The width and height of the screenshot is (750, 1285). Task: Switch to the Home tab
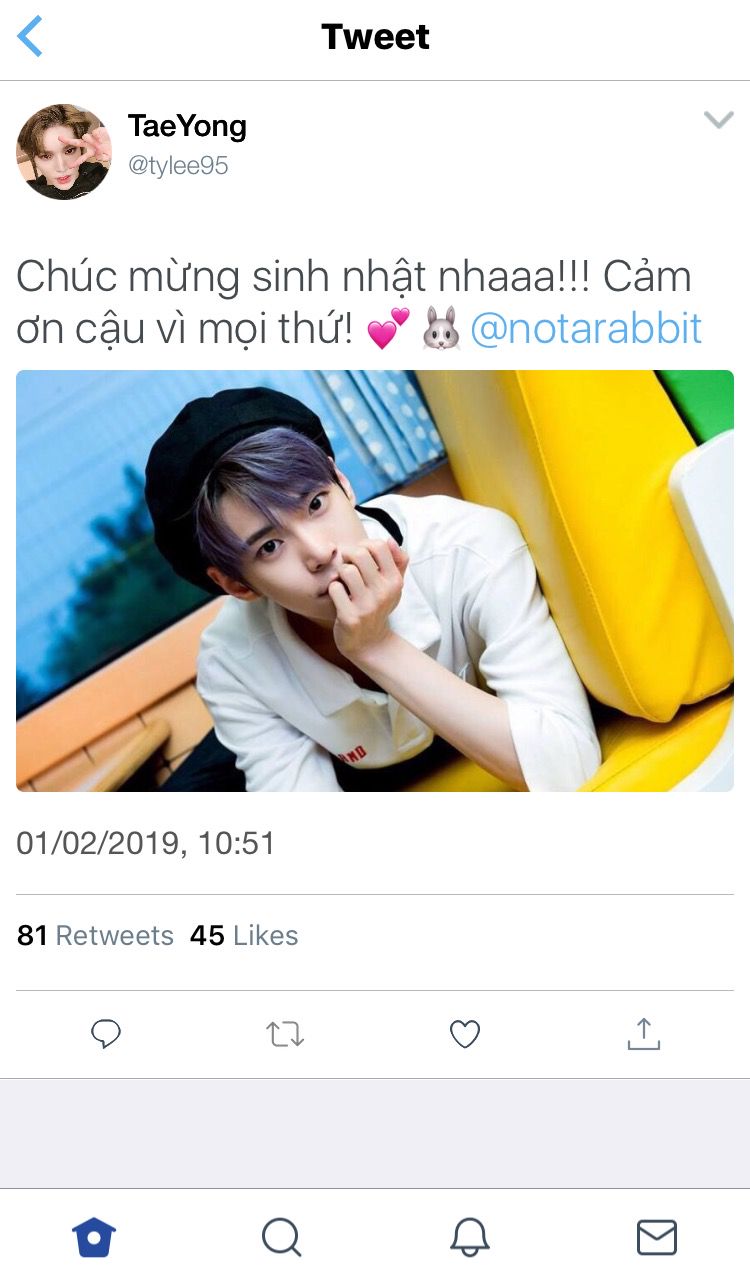click(94, 1238)
